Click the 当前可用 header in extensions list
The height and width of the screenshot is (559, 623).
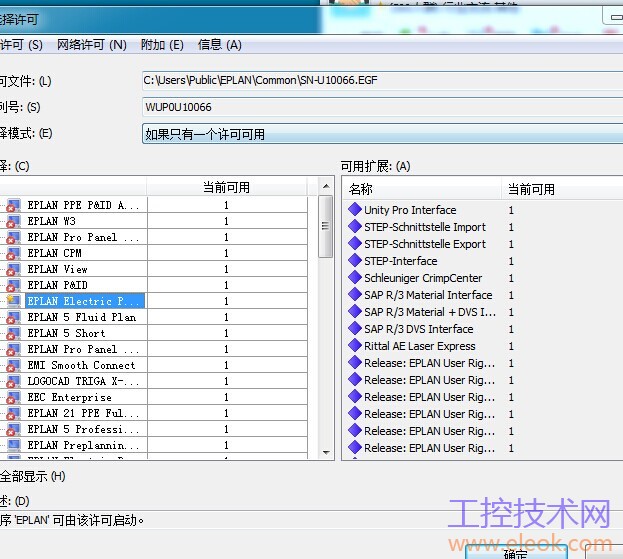531,189
